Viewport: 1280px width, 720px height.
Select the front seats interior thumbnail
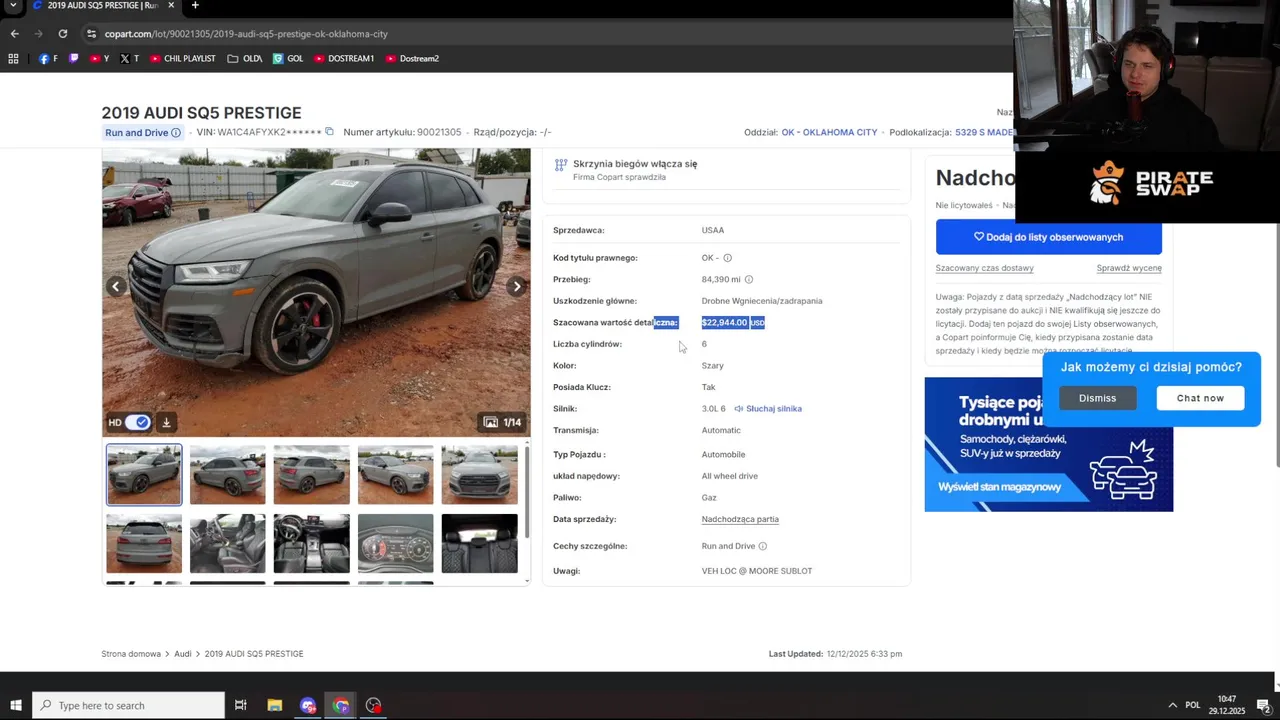click(x=228, y=543)
